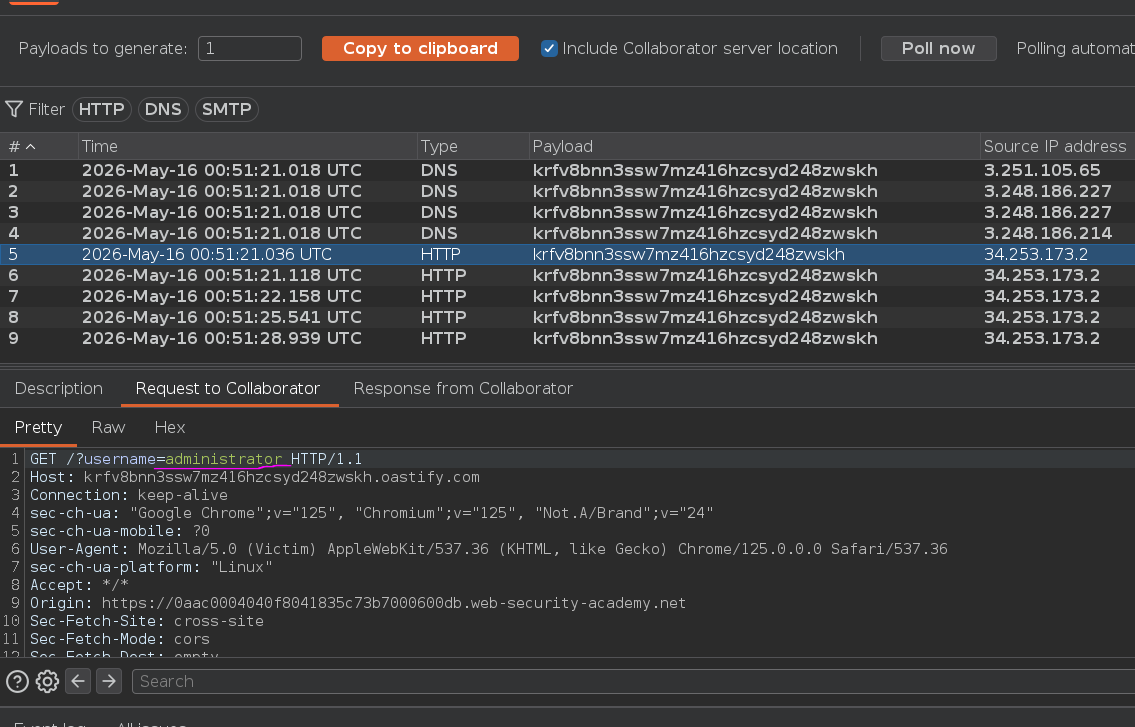Screen dimensions: 1135x727
Task: Click the Host header line
Action: point(254,477)
